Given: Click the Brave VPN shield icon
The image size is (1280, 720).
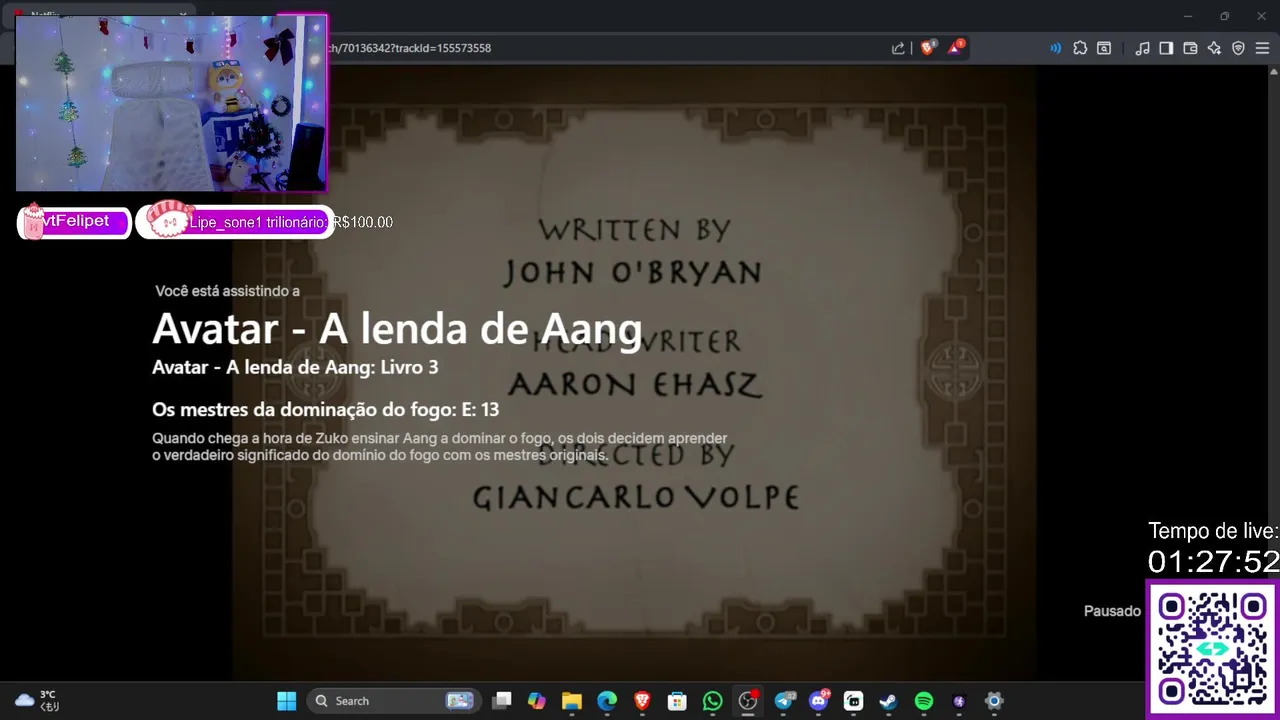Looking at the screenshot, I should [1238, 48].
